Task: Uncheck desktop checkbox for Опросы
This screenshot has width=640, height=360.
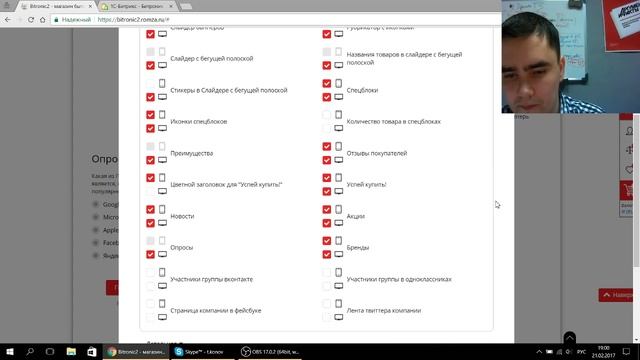Action: click(150, 255)
